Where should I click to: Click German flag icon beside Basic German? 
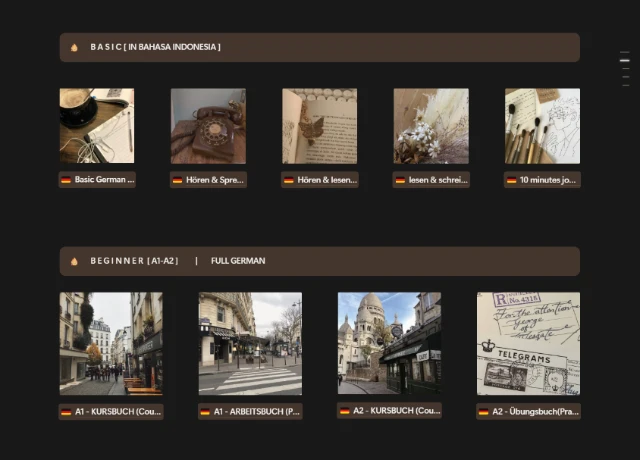66,180
